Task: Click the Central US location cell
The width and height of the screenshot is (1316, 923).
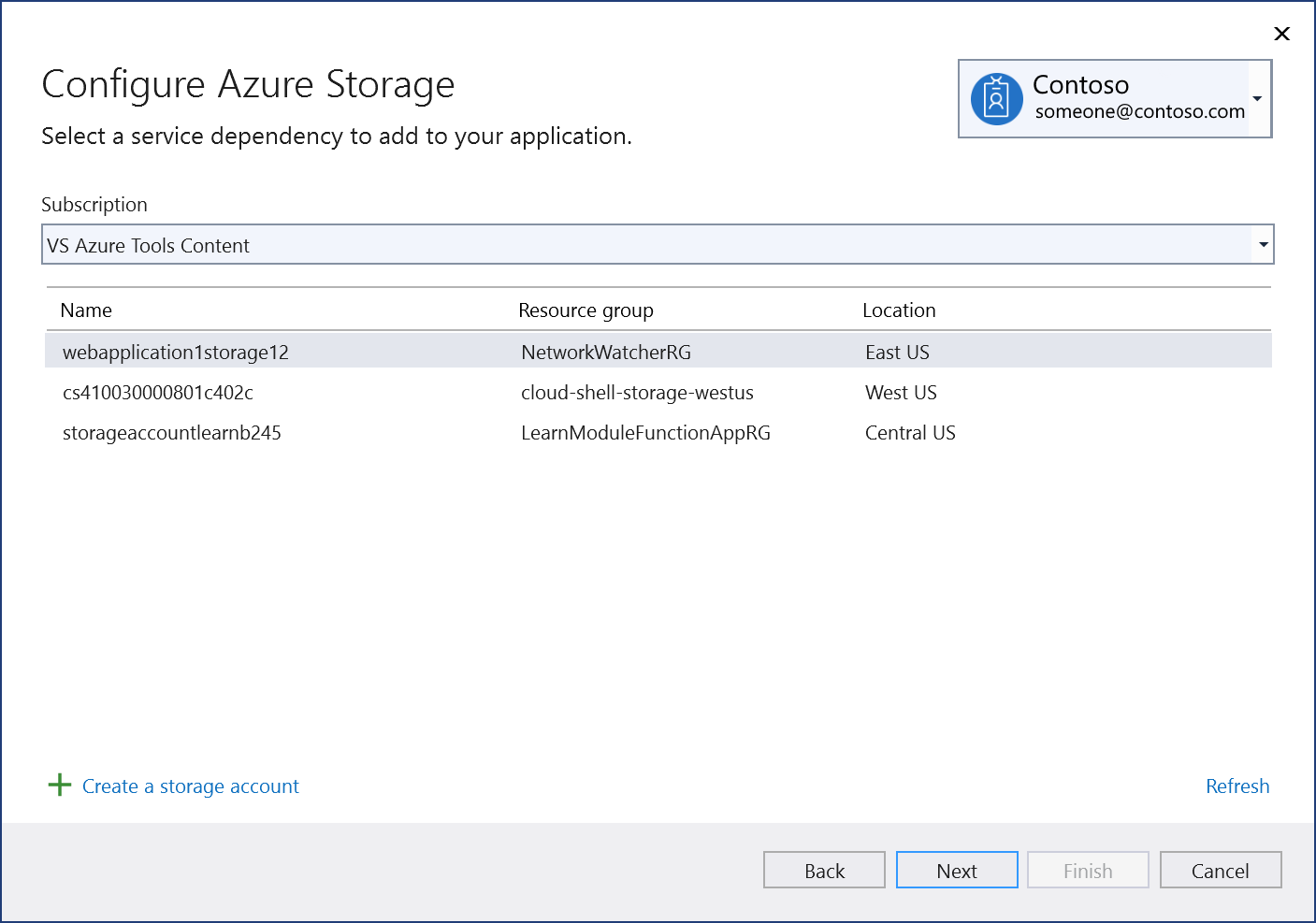Action: [910, 433]
